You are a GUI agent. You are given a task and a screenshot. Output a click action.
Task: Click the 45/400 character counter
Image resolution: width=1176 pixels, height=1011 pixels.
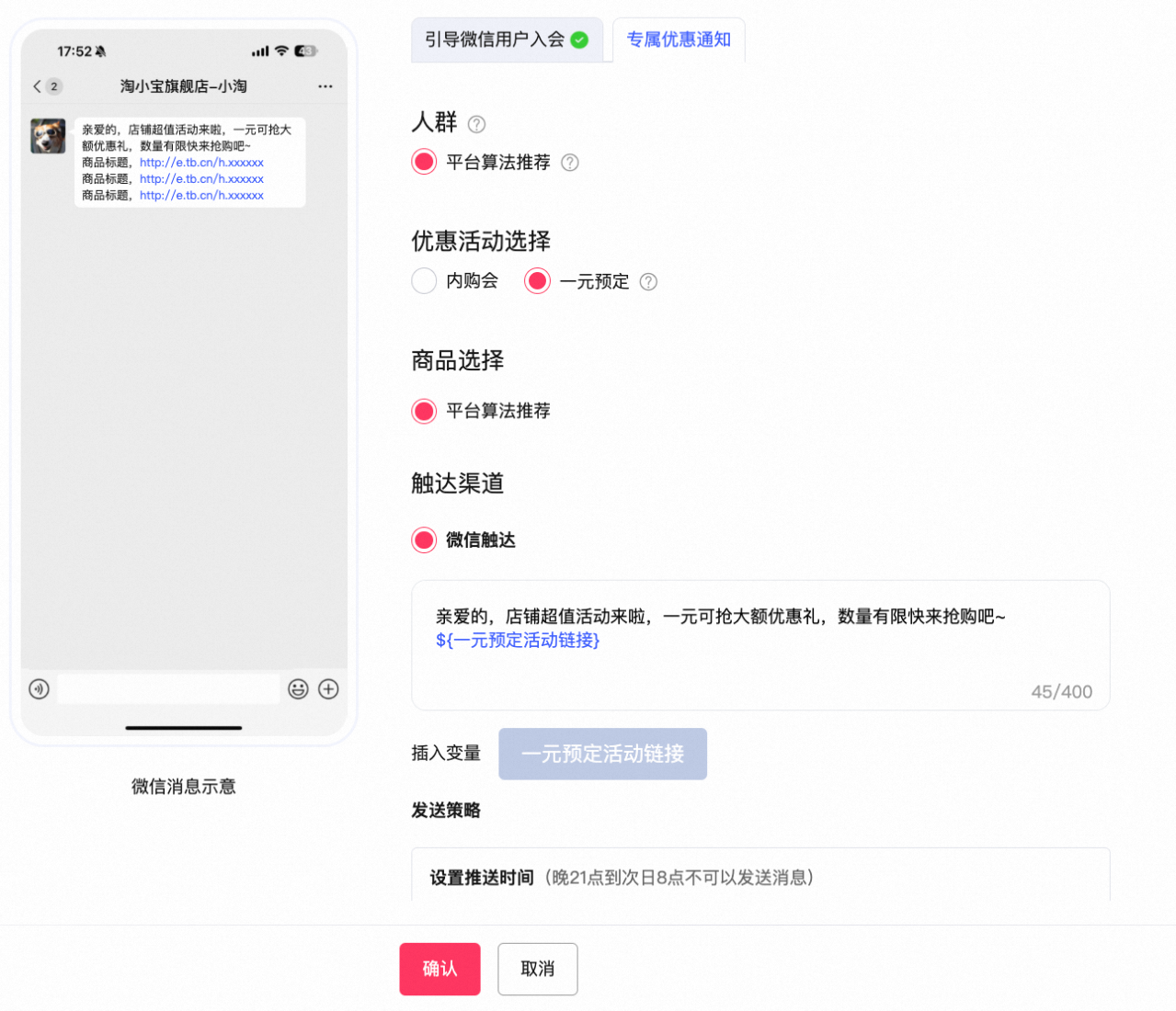(1061, 692)
